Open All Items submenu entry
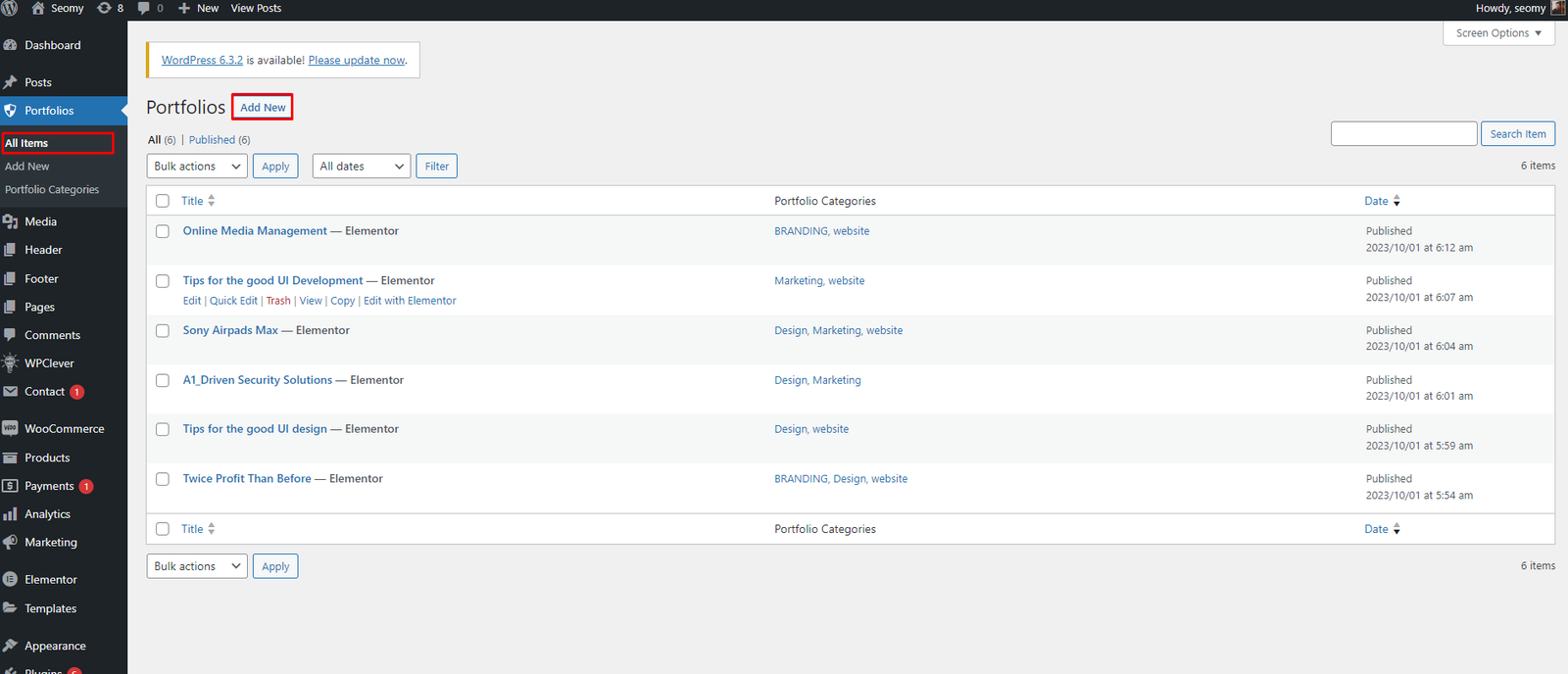 (x=26, y=143)
